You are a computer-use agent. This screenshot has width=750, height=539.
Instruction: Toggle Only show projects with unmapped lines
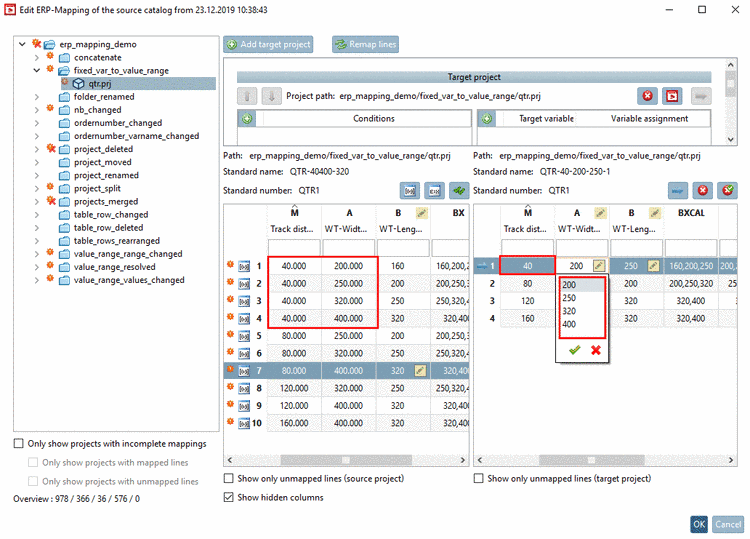pos(33,481)
